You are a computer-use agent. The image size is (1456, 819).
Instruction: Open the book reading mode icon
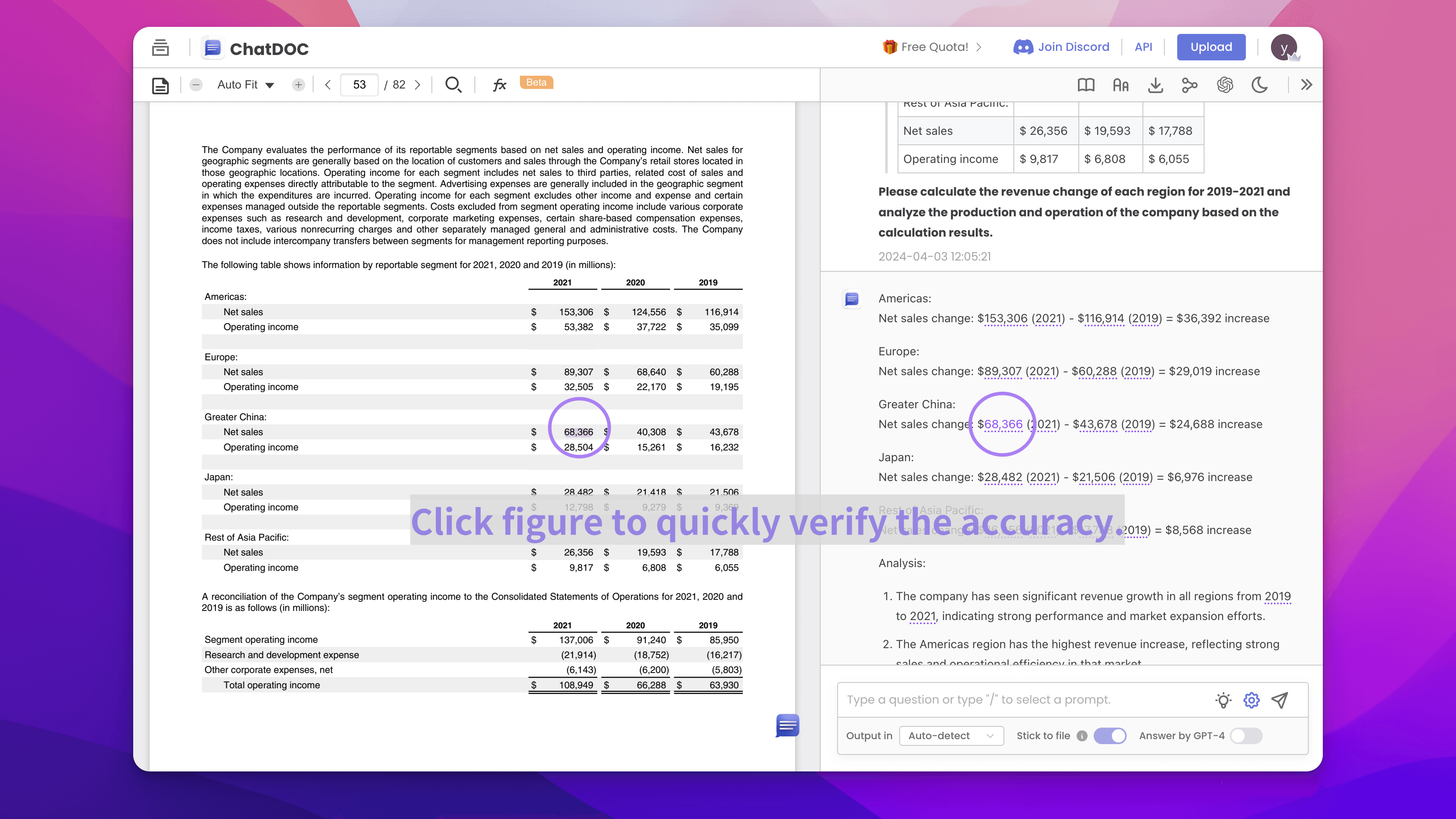[x=1086, y=85]
